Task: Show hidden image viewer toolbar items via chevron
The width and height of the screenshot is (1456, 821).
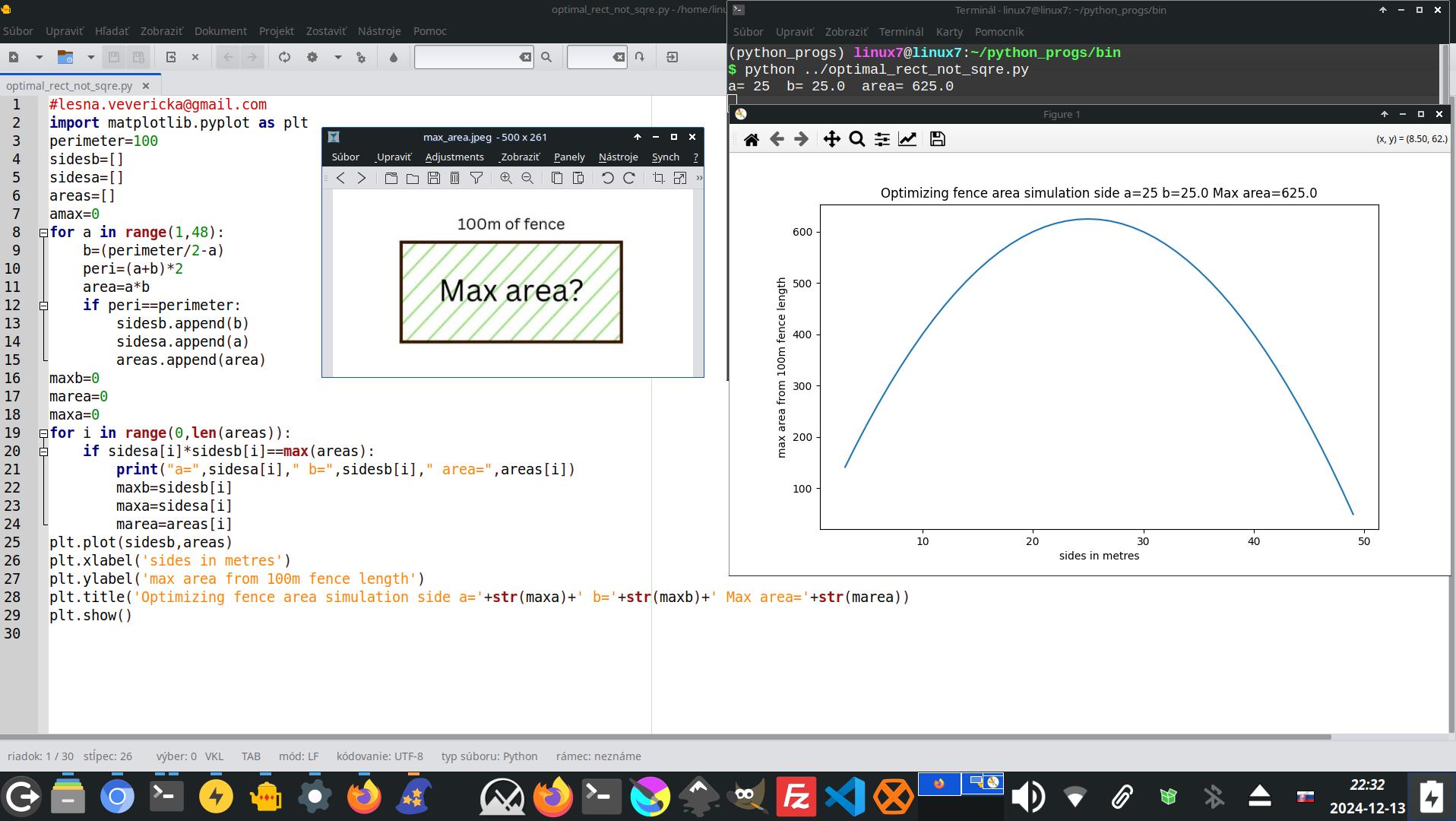Action: click(698, 178)
